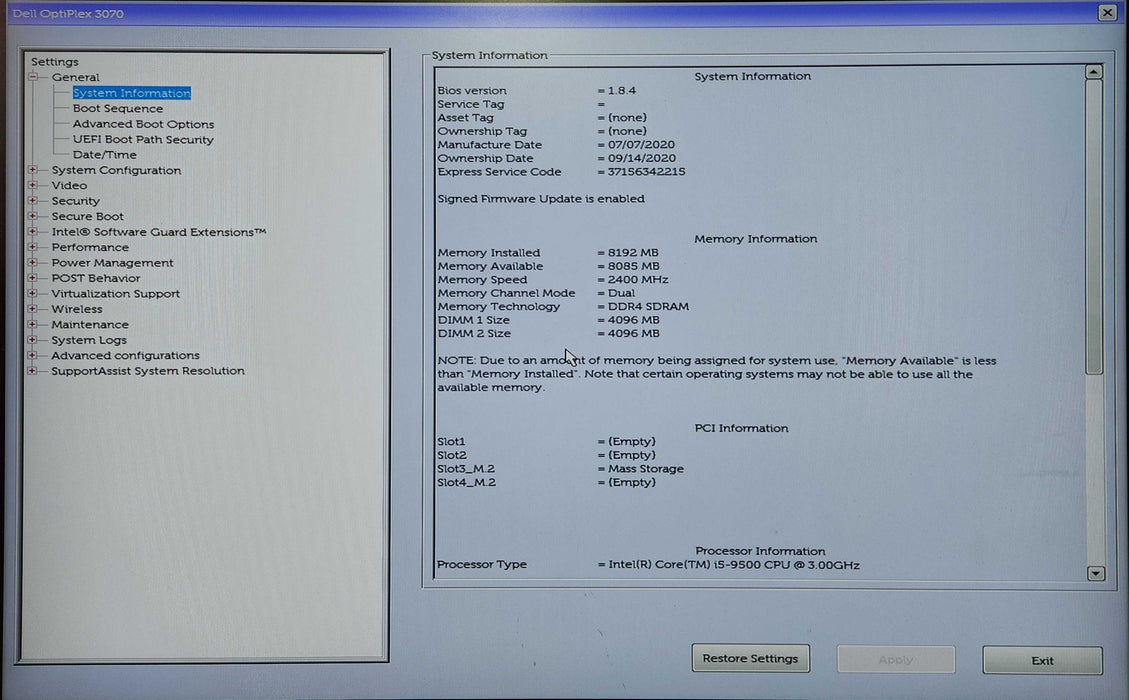Viewport: 1129px width, 700px height.
Task: Expand the Security node
Action: 32,200
